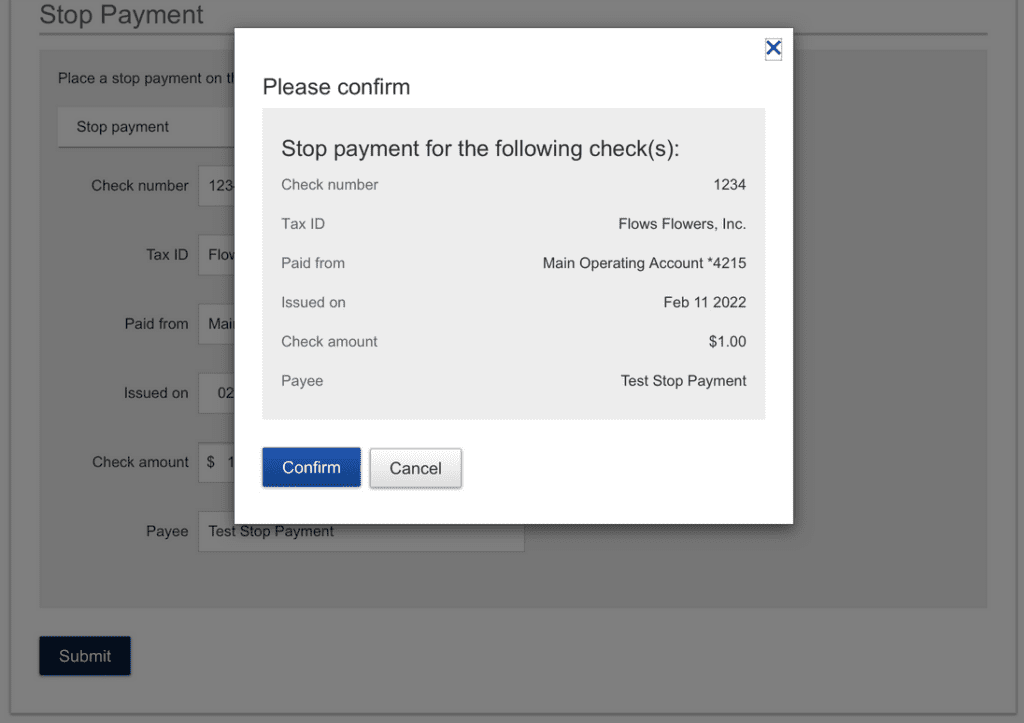Open the Paid from field behind dialog
Viewport: 1024px width, 723px height.
216,324
